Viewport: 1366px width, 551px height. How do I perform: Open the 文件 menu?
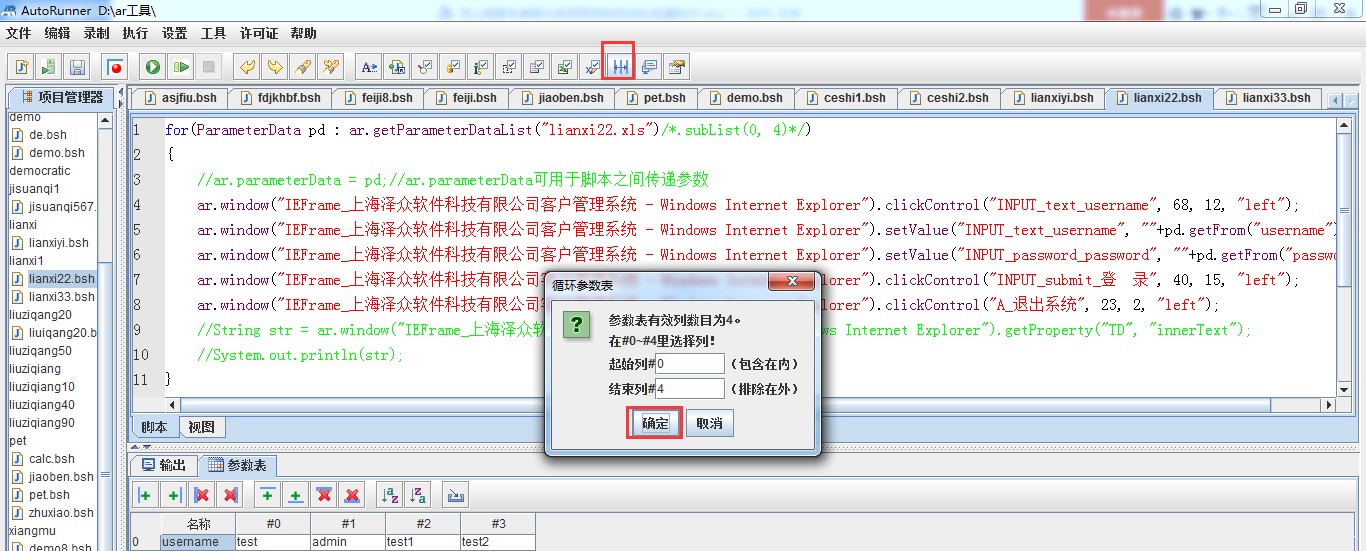[19, 33]
